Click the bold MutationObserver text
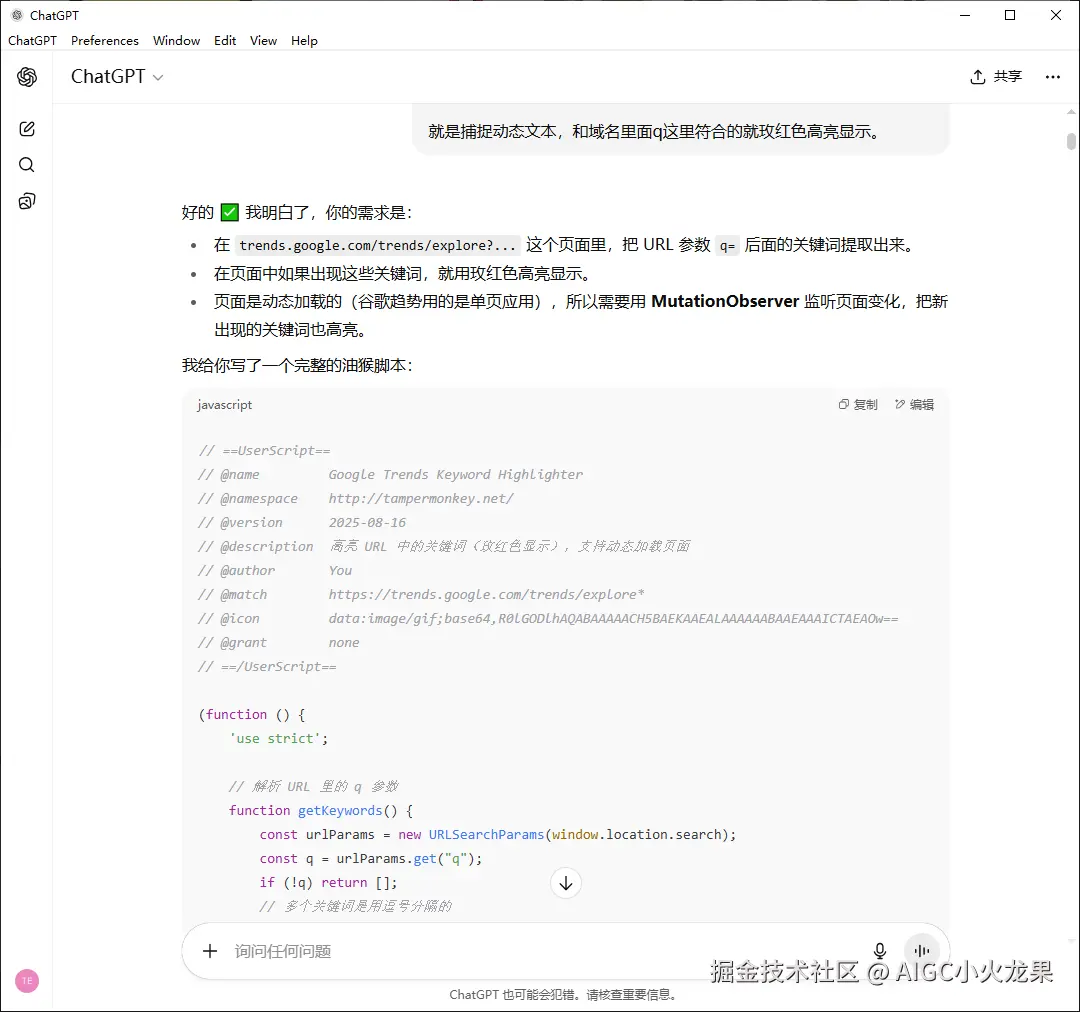 [725, 301]
